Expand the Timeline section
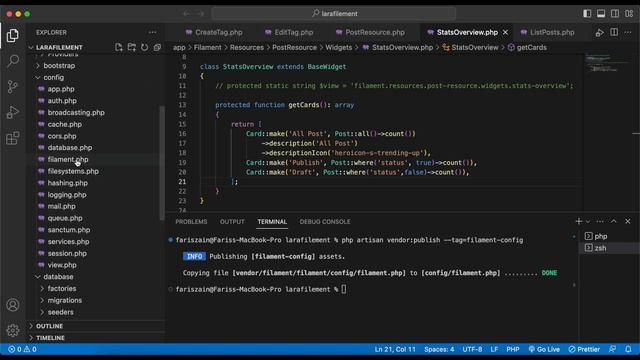Image resolution: width=640 pixels, height=360 pixels. [x=50, y=338]
